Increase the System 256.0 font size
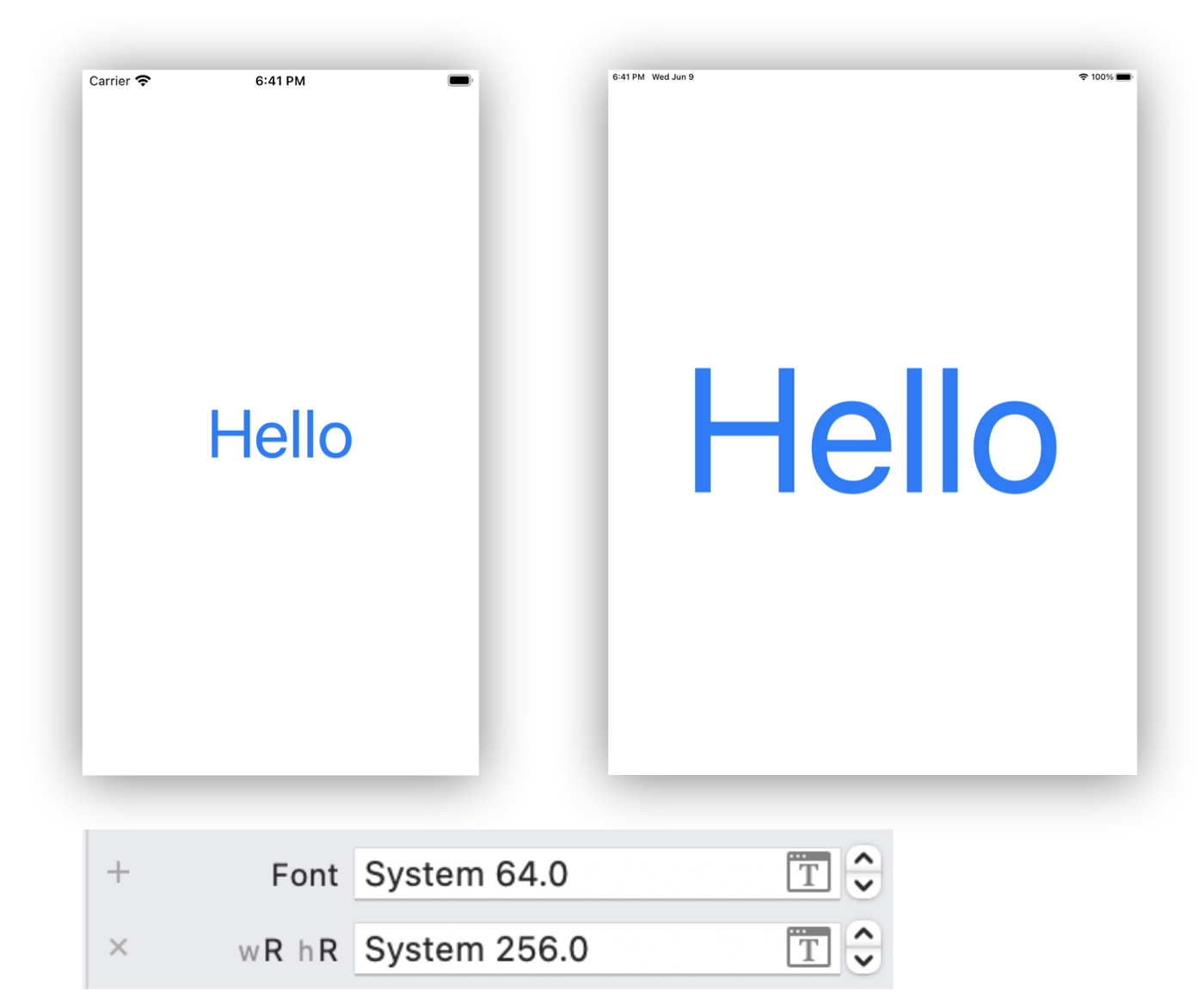This screenshot has width=1204, height=1003. [863, 935]
